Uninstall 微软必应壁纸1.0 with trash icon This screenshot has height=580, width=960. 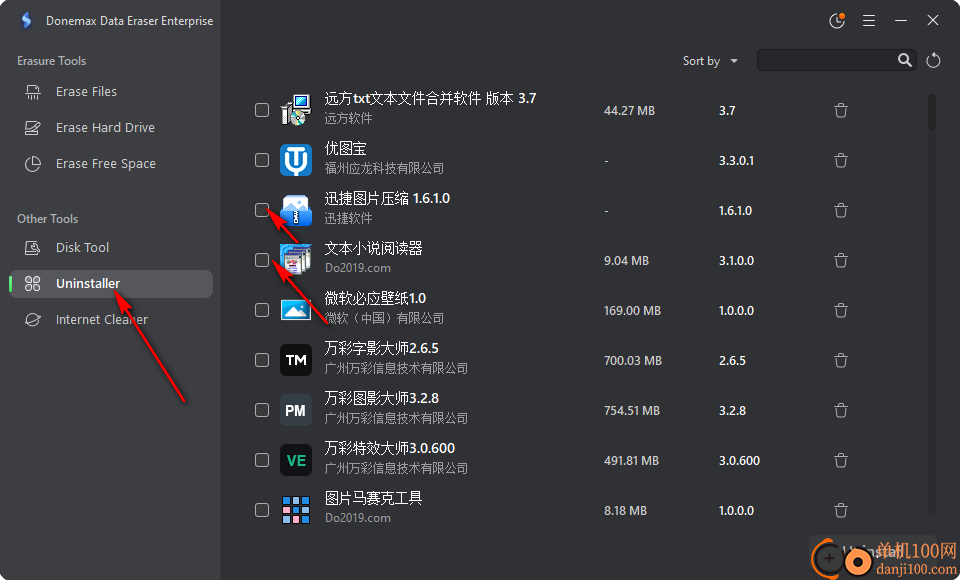841,310
